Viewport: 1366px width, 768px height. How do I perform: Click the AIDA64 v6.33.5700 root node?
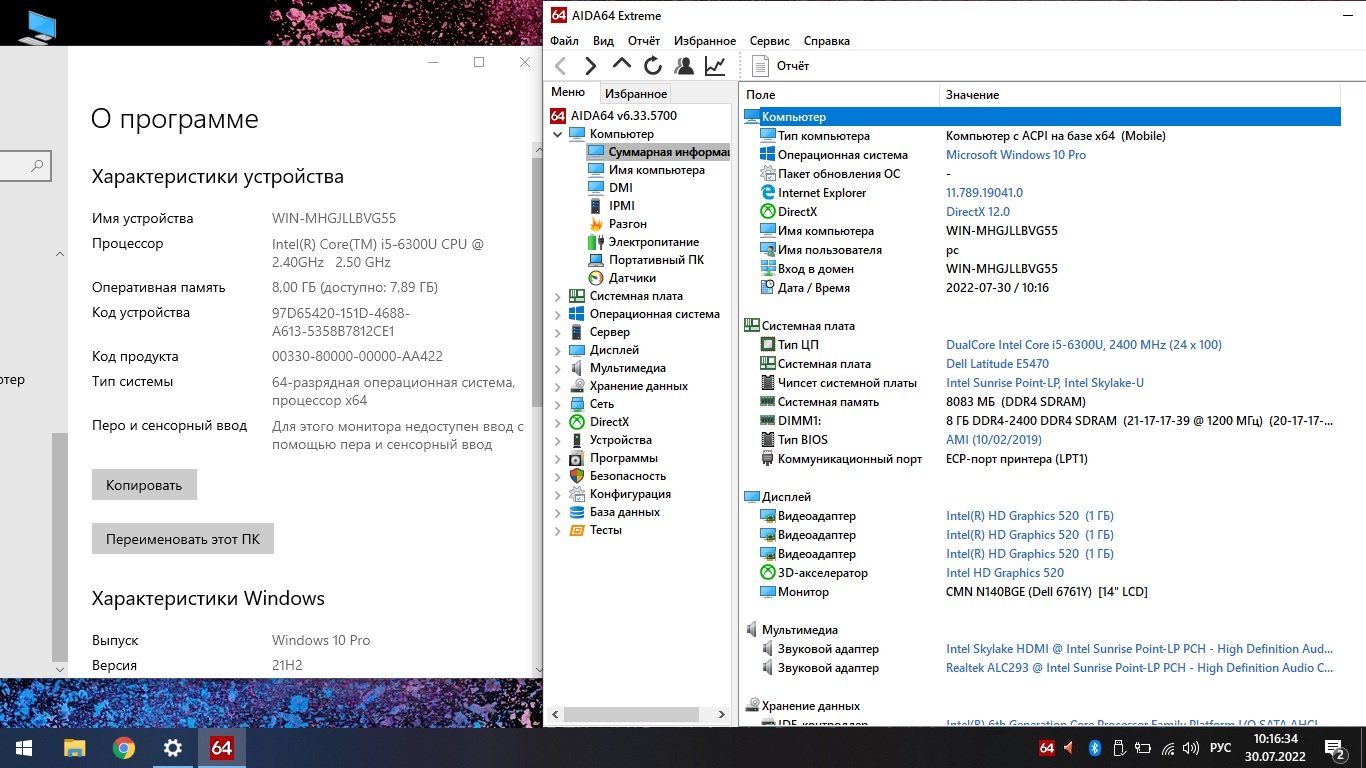[x=614, y=116]
